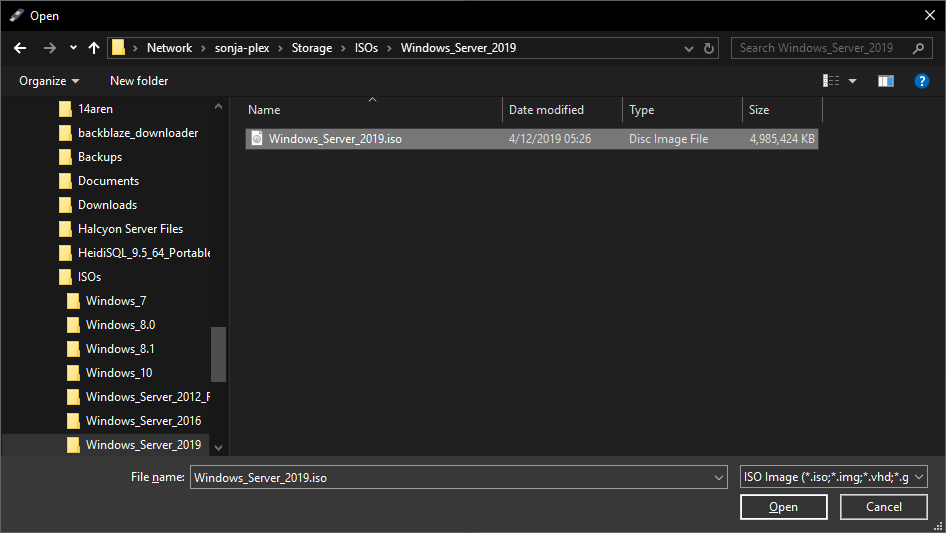Click the change view layout icon
The width and height of the screenshot is (946, 533).
[x=831, y=81]
